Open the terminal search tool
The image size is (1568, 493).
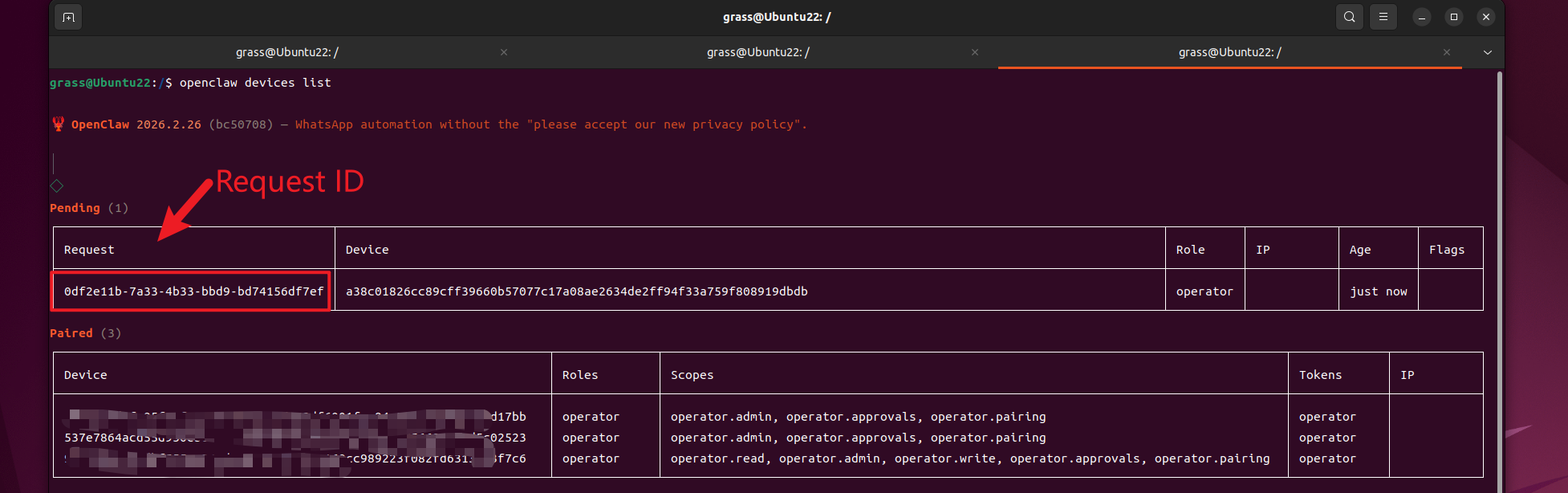point(1350,17)
